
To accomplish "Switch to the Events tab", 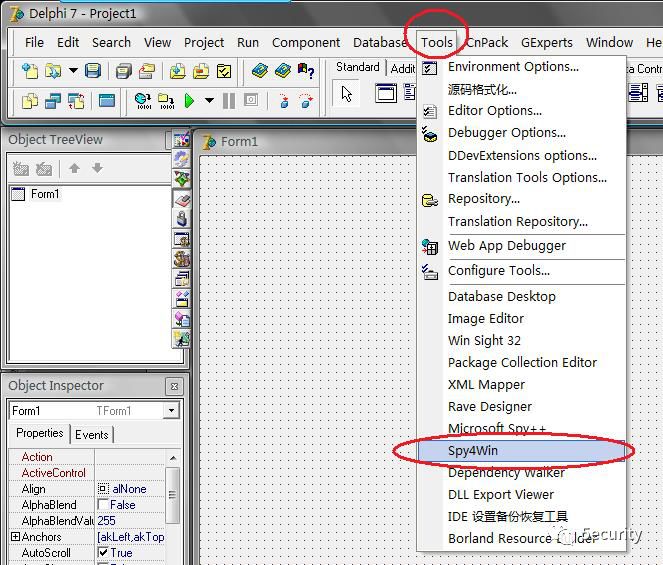I will coord(91,434).
